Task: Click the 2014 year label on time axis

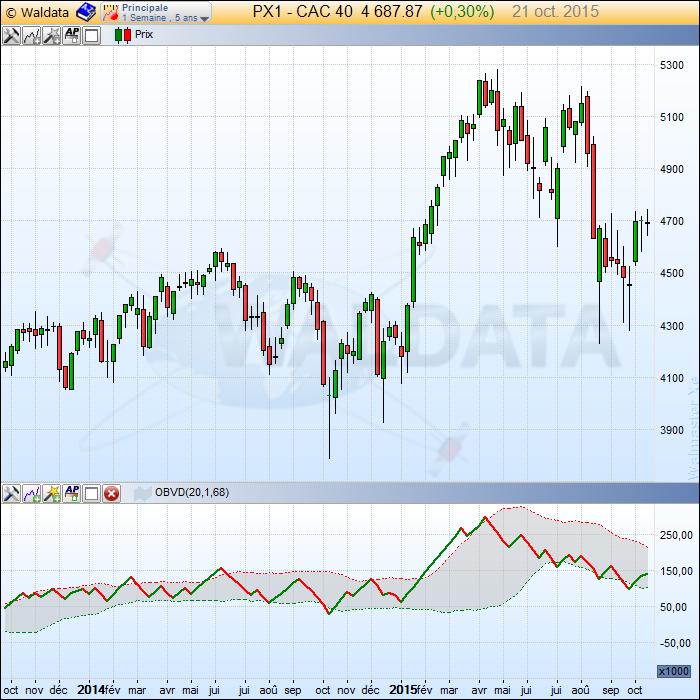Action: (x=90, y=690)
